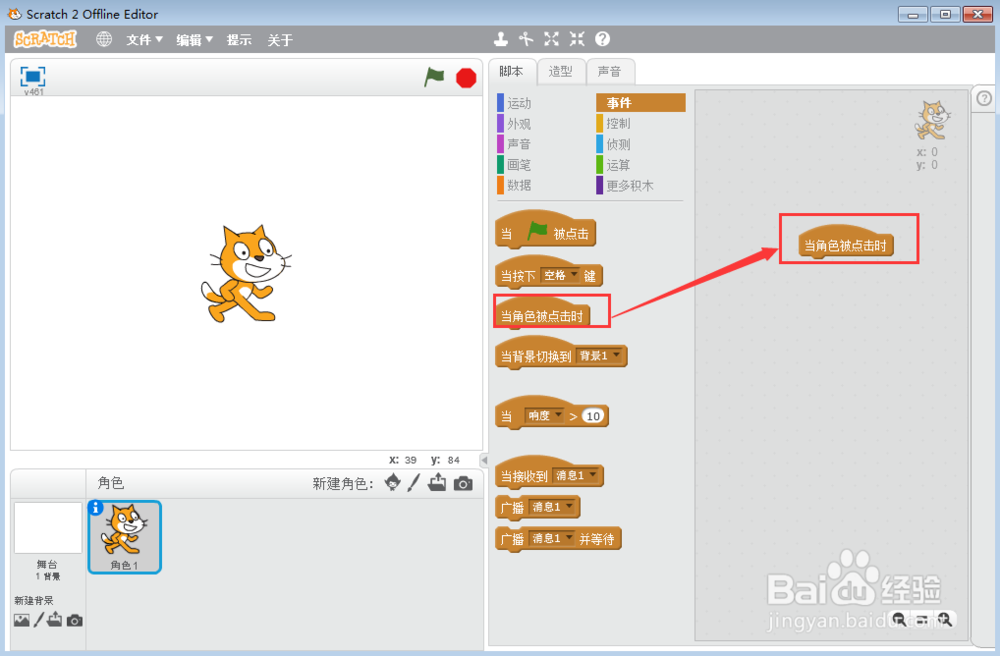
Task: Paint a new sprite
Action: pyautogui.click(x=414, y=483)
